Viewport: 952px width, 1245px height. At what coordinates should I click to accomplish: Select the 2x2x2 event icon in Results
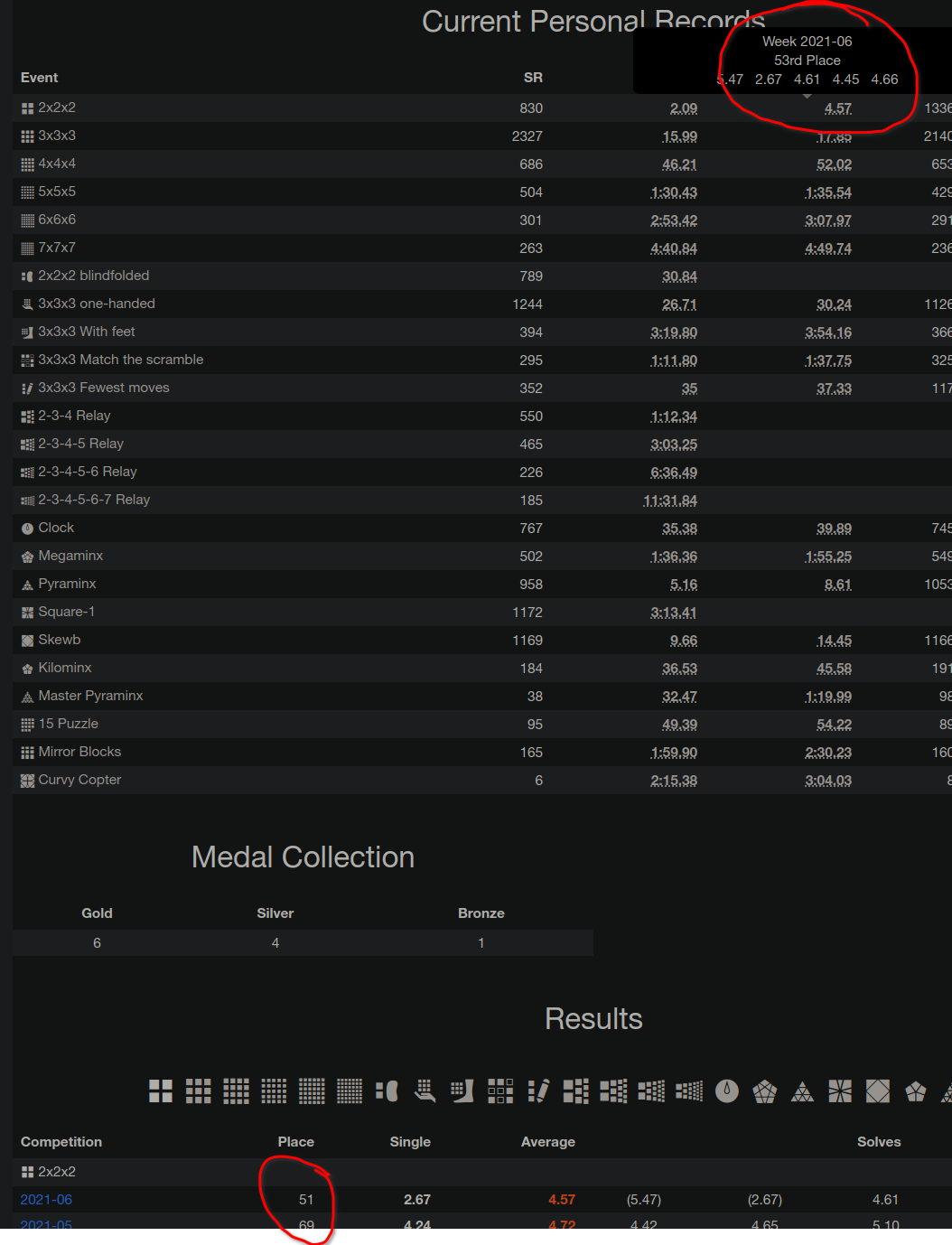pos(161,1091)
